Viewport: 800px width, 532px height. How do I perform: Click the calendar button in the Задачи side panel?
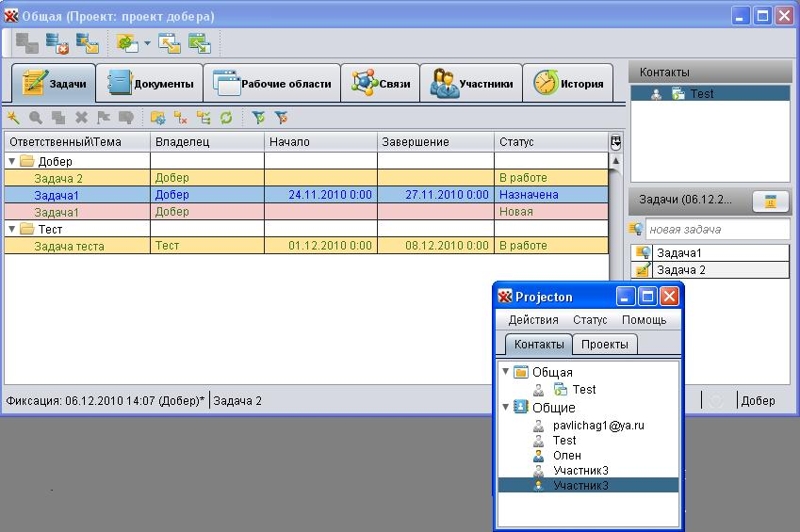click(x=770, y=201)
